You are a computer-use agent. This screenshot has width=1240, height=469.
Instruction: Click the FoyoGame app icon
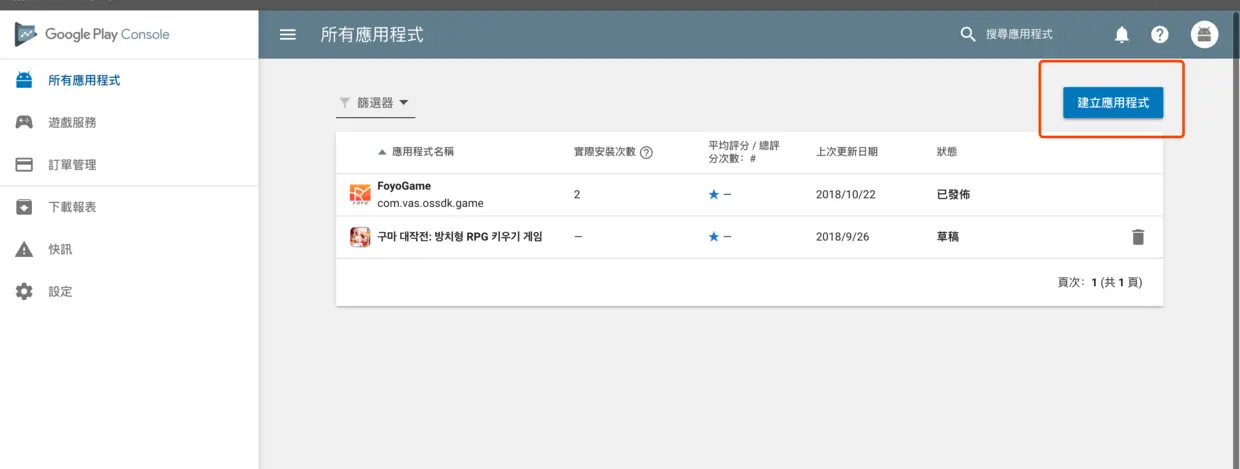[360, 194]
